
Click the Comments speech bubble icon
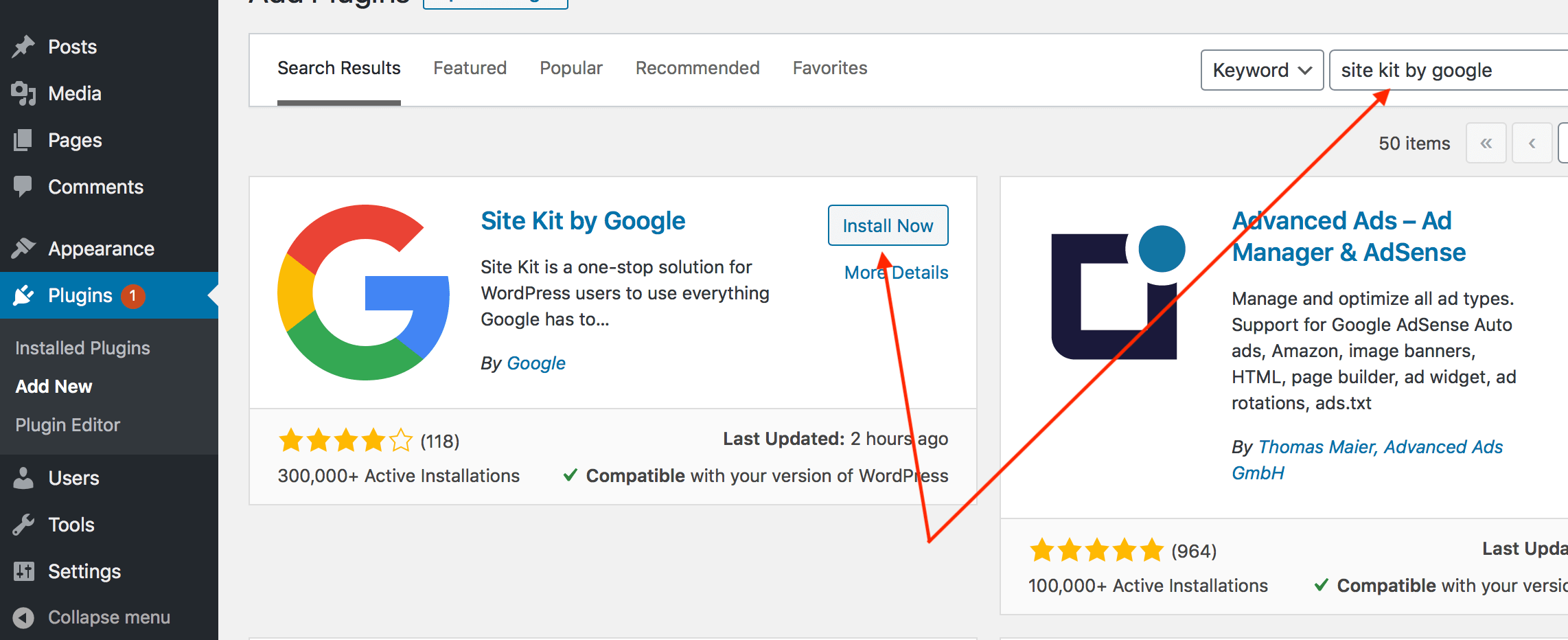[x=24, y=186]
